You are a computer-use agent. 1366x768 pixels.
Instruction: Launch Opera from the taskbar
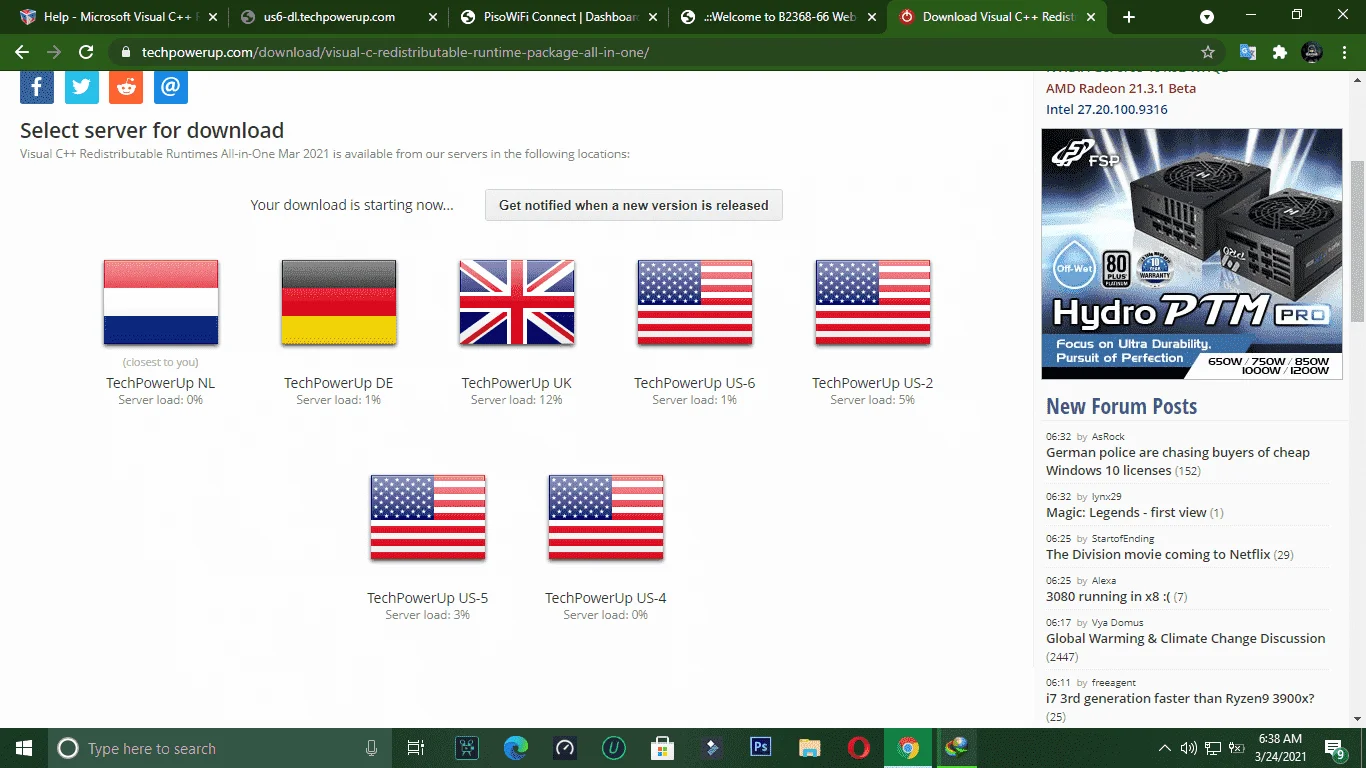tap(858, 748)
